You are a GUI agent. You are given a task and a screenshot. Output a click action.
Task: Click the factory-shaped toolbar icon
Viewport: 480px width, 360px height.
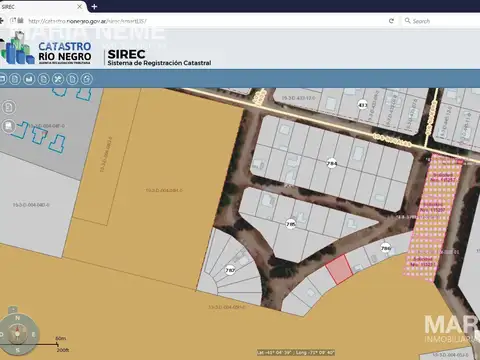coord(29,79)
